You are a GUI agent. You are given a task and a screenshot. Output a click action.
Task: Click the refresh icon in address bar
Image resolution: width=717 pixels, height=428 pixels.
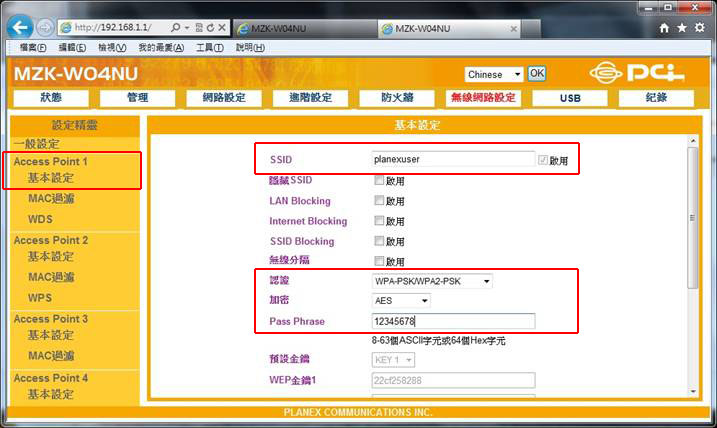(x=210, y=28)
